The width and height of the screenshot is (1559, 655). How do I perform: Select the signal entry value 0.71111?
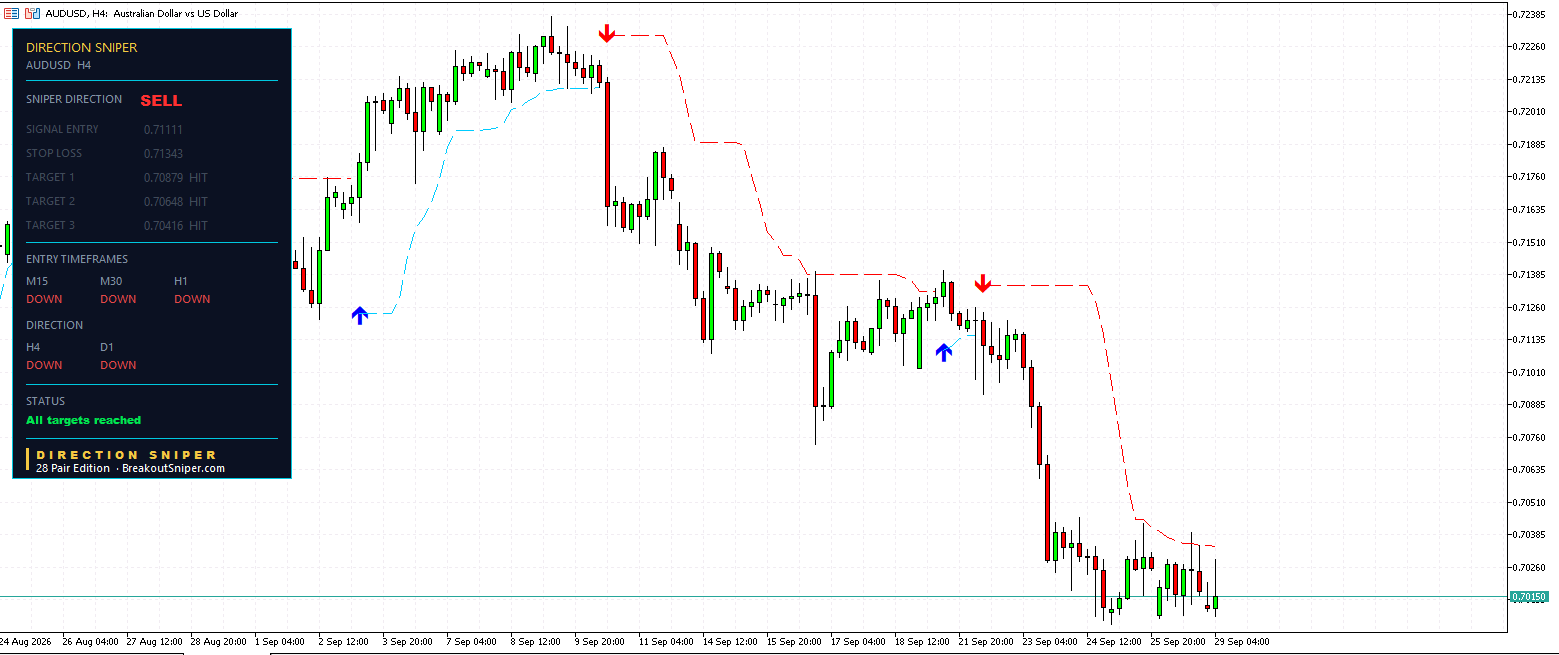[x=163, y=129]
